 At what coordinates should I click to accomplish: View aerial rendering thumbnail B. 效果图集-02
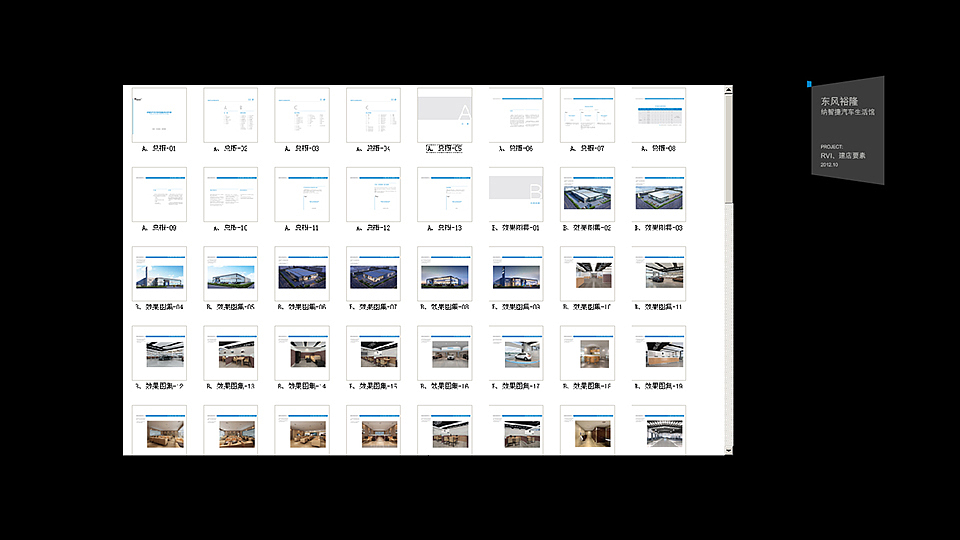click(x=587, y=194)
